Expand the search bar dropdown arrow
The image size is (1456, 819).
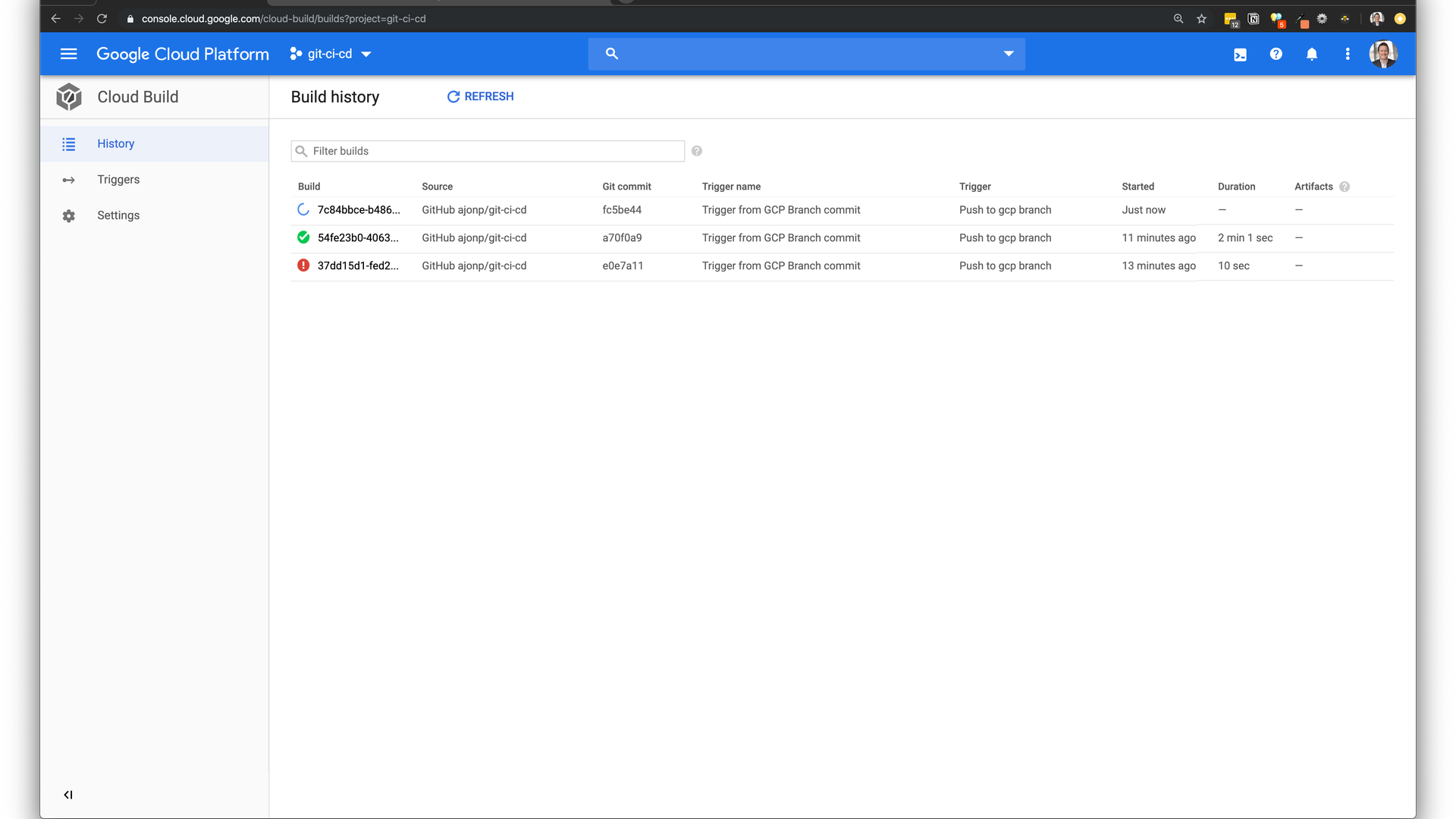pos(1008,54)
